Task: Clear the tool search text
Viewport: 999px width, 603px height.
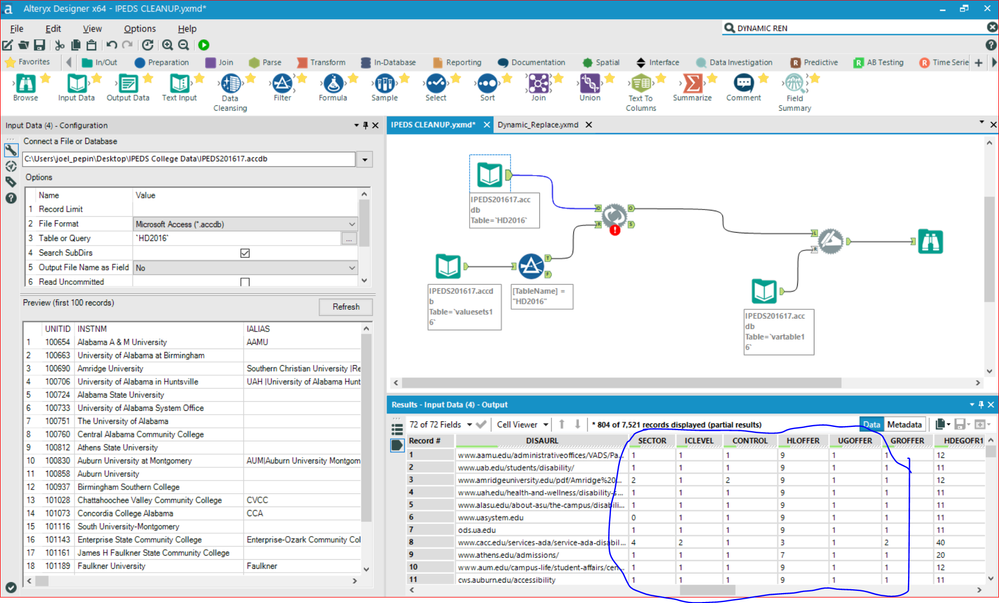Action: click(x=992, y=27)
